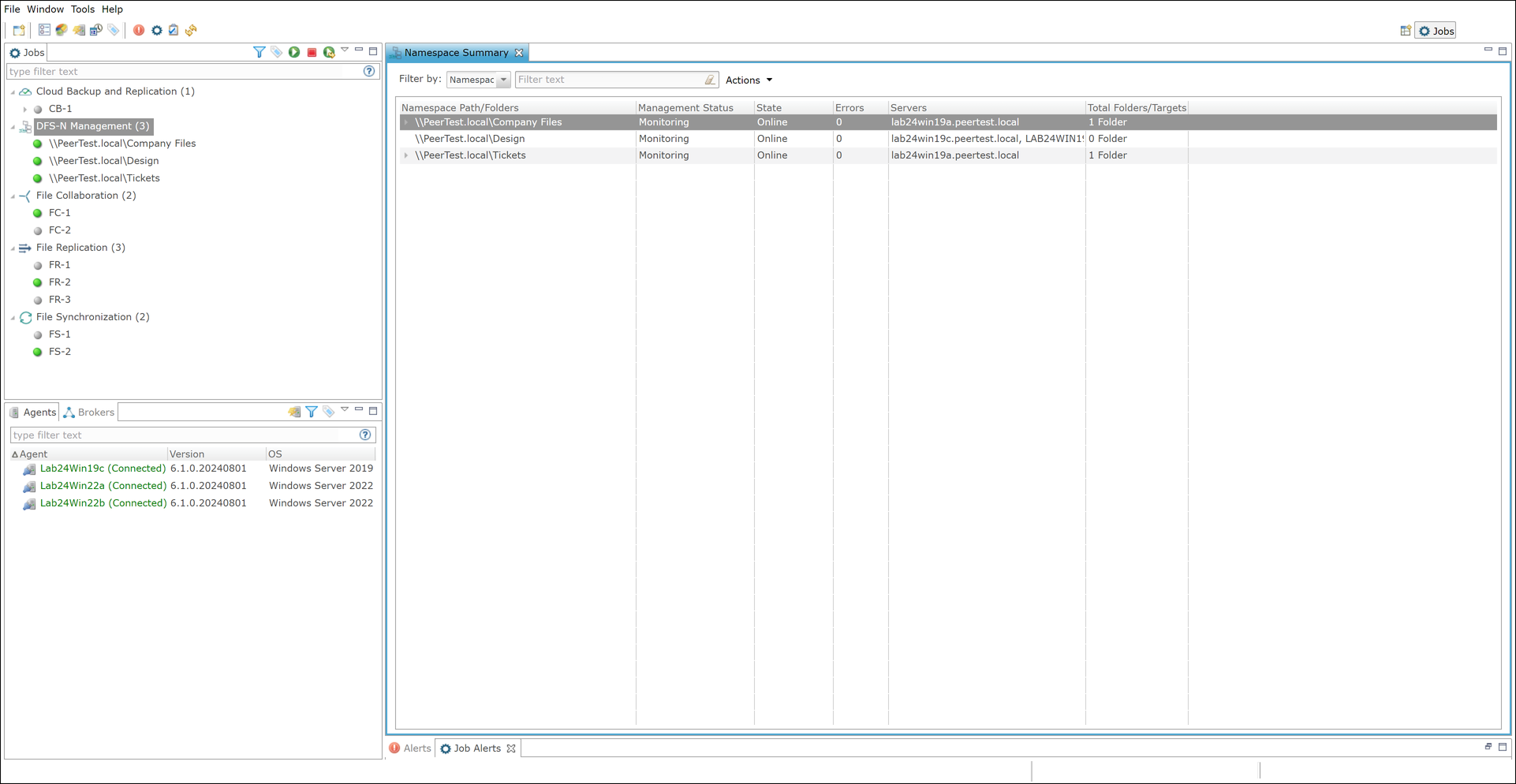The image size is (1516, 784).
Task: Open the Window menu
Action: [x=45, y=9]
